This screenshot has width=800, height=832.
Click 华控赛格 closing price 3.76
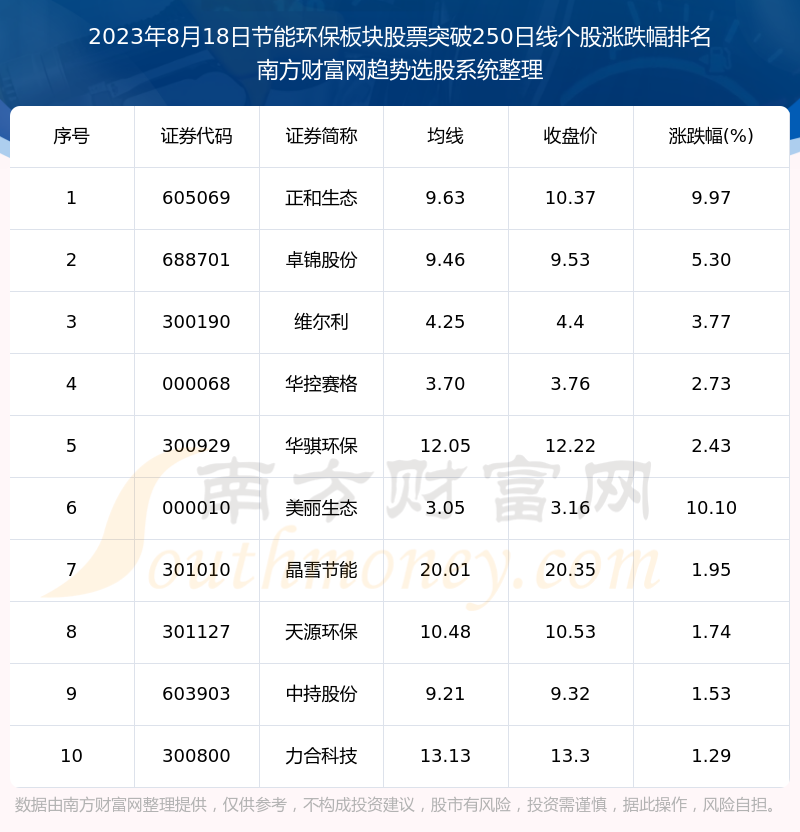570,384
